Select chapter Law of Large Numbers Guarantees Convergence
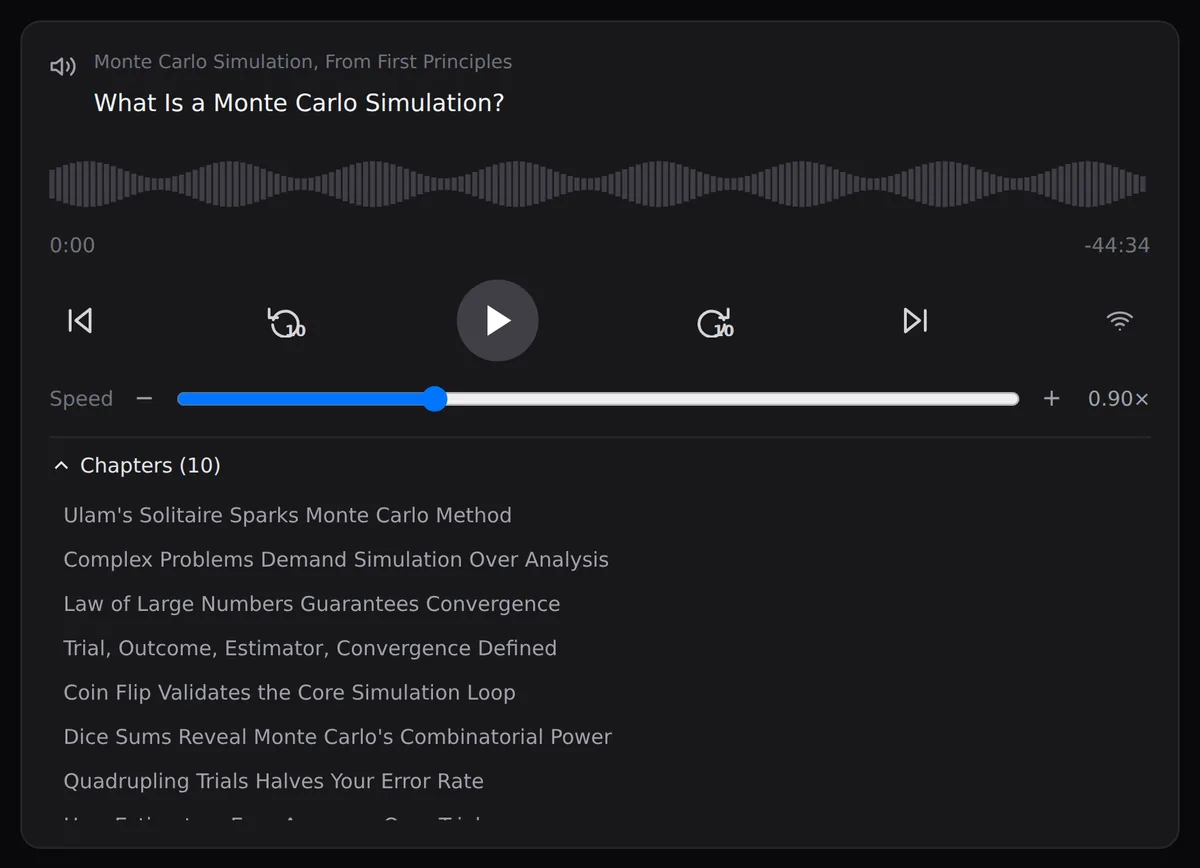 click(312, 604)
